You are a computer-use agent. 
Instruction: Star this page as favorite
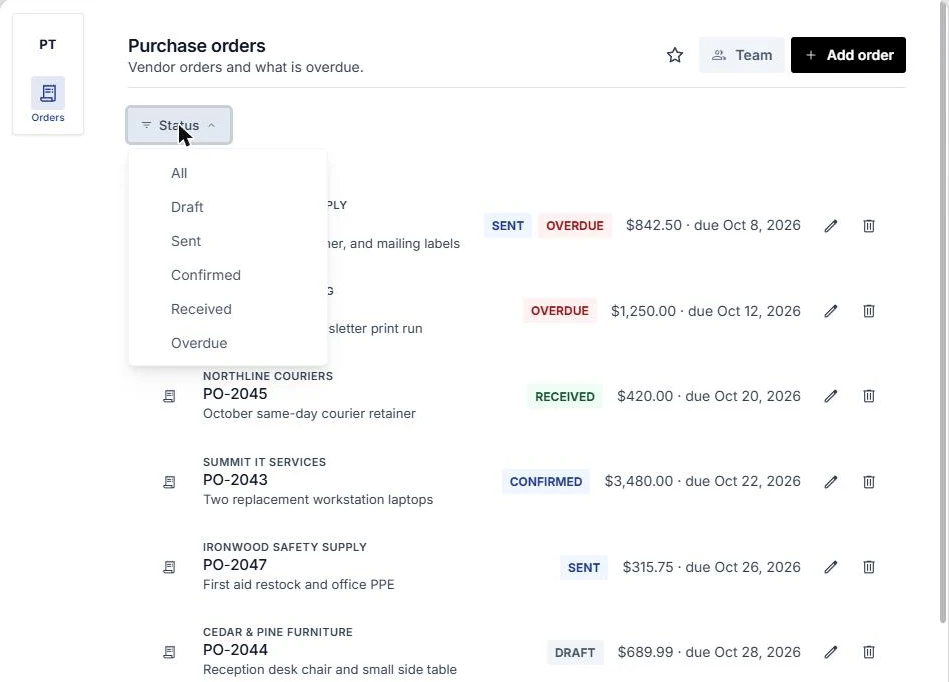tap(675, 55)
